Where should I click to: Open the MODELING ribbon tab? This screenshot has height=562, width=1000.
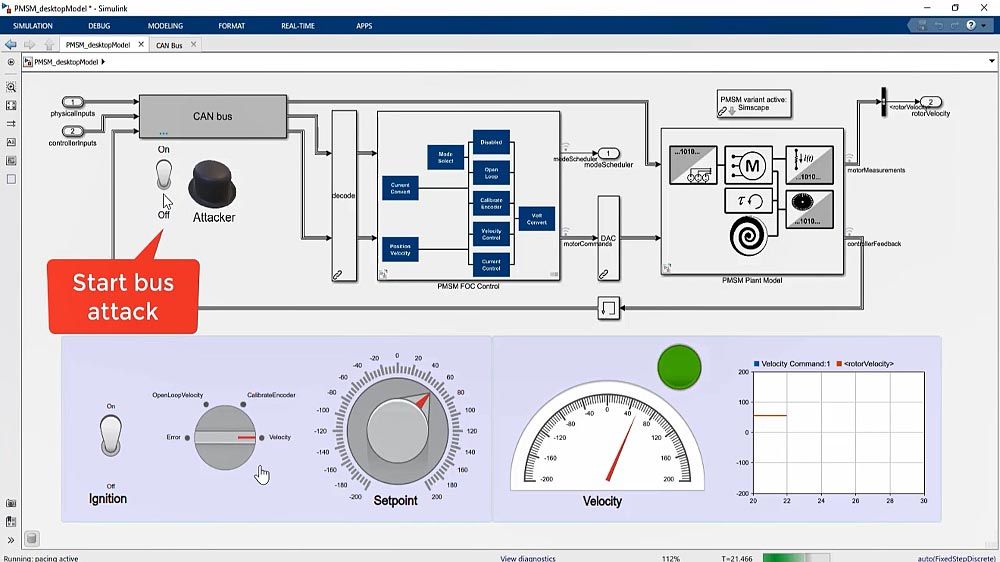pyautogui.click(x=165, y=25)
